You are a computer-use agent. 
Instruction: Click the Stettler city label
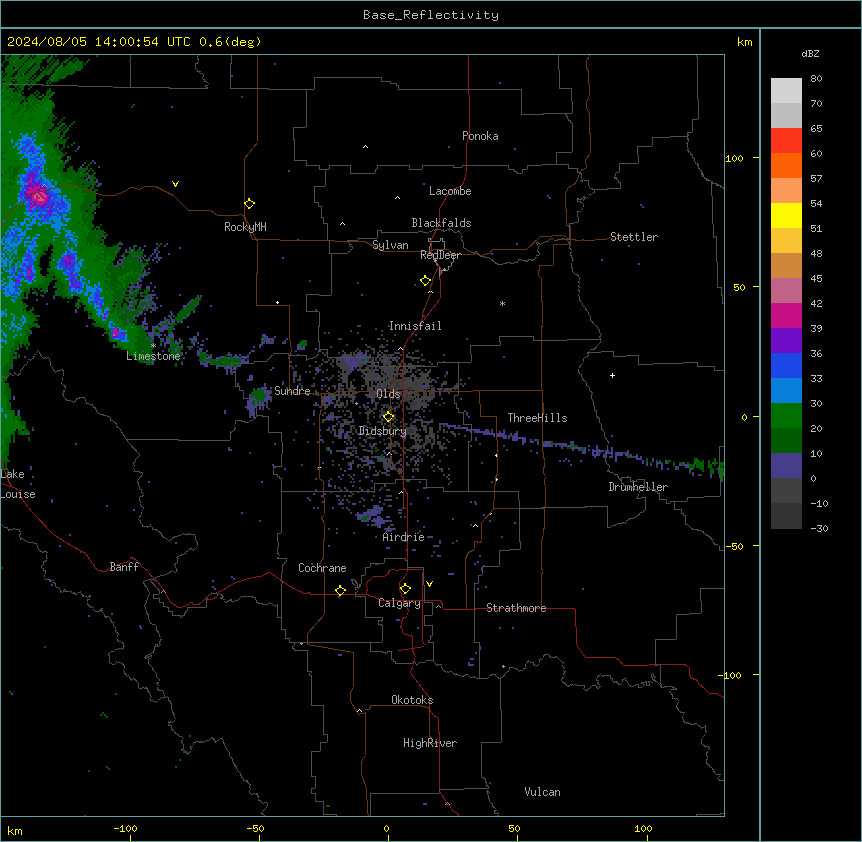(x=634, y=237)
